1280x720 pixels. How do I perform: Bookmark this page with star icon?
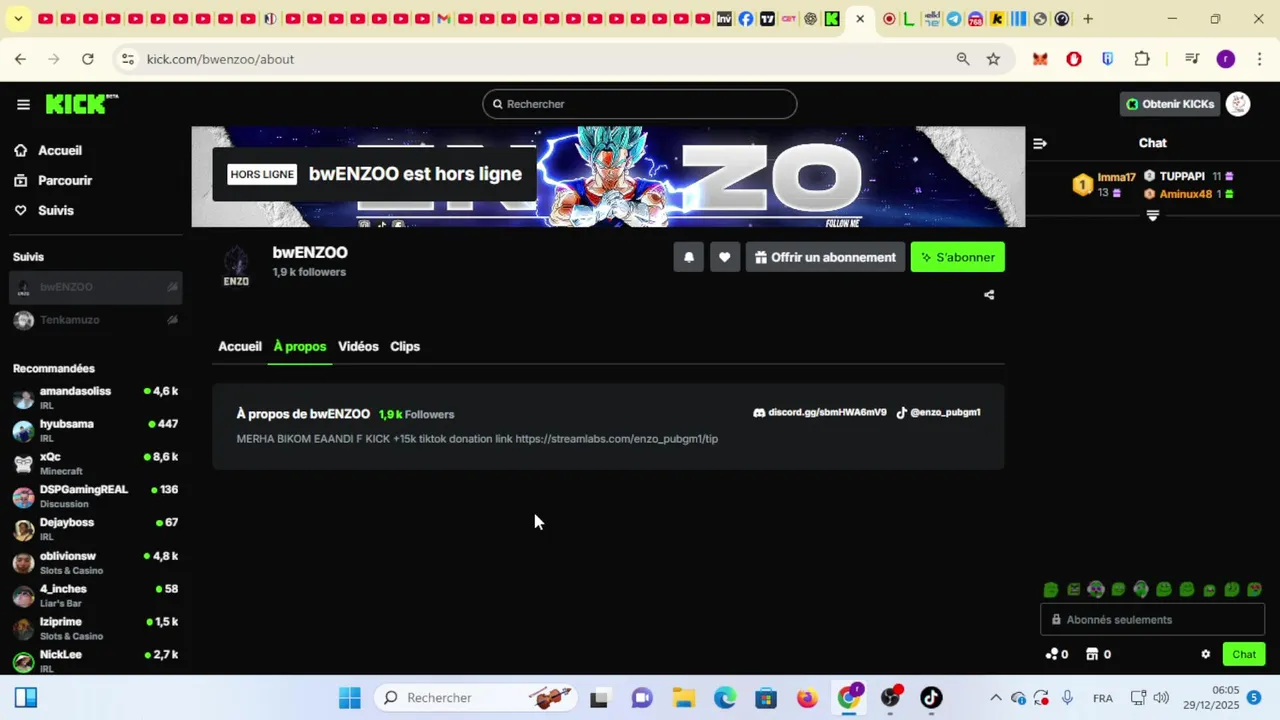point(993,59)
